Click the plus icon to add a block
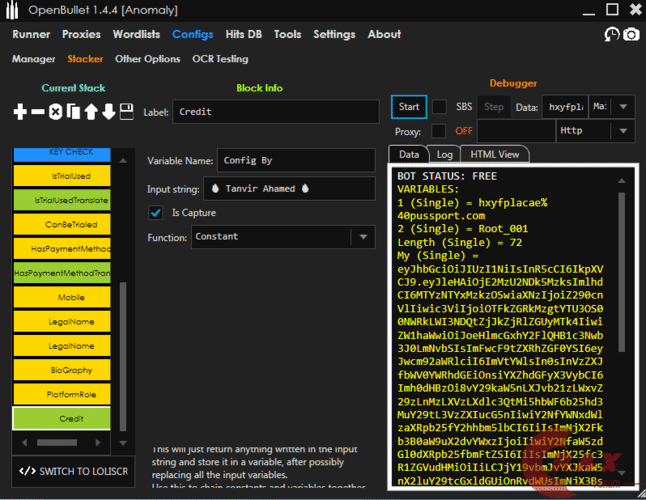The height and width of the screenshot is (500, 646). pyautogui.click(x=20, y=112)
